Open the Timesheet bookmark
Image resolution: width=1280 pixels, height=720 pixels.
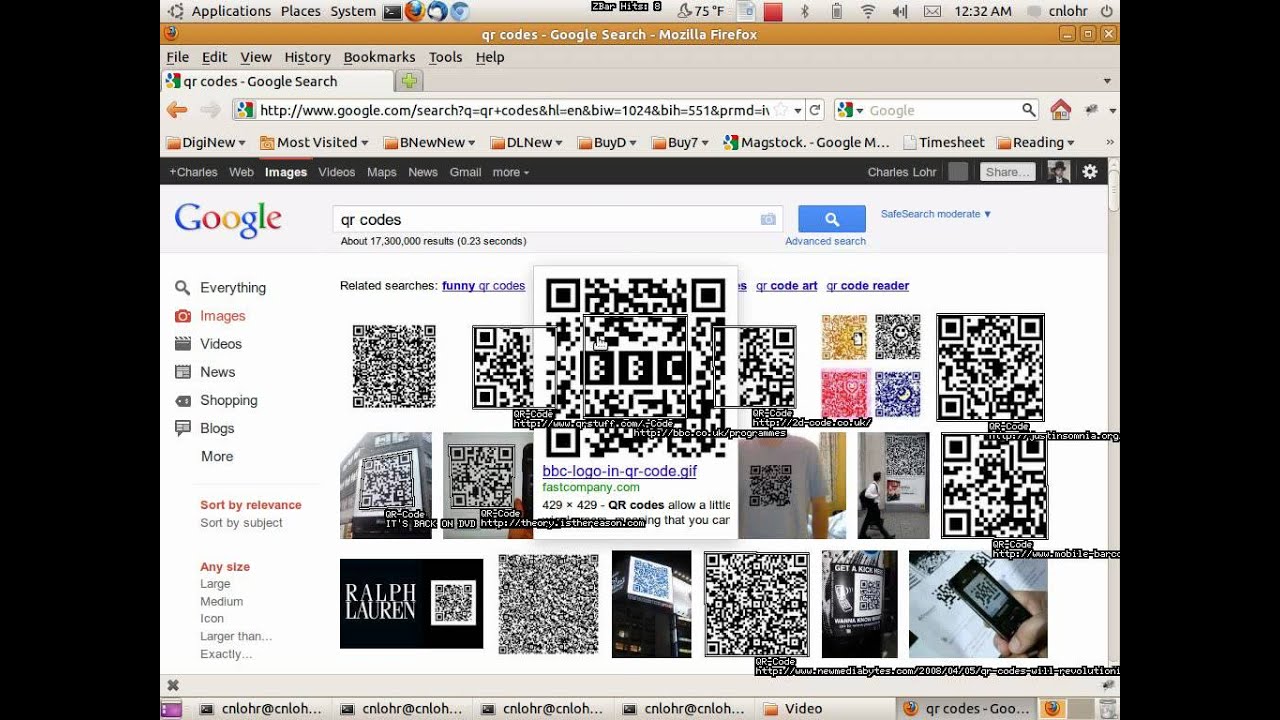pyautogui.click(x=943, y=142)
